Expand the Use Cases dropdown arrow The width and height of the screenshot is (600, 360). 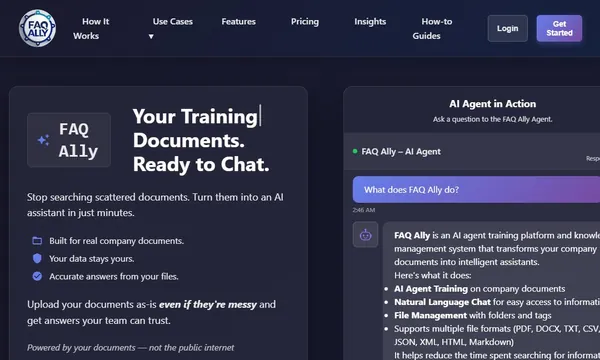151,36
